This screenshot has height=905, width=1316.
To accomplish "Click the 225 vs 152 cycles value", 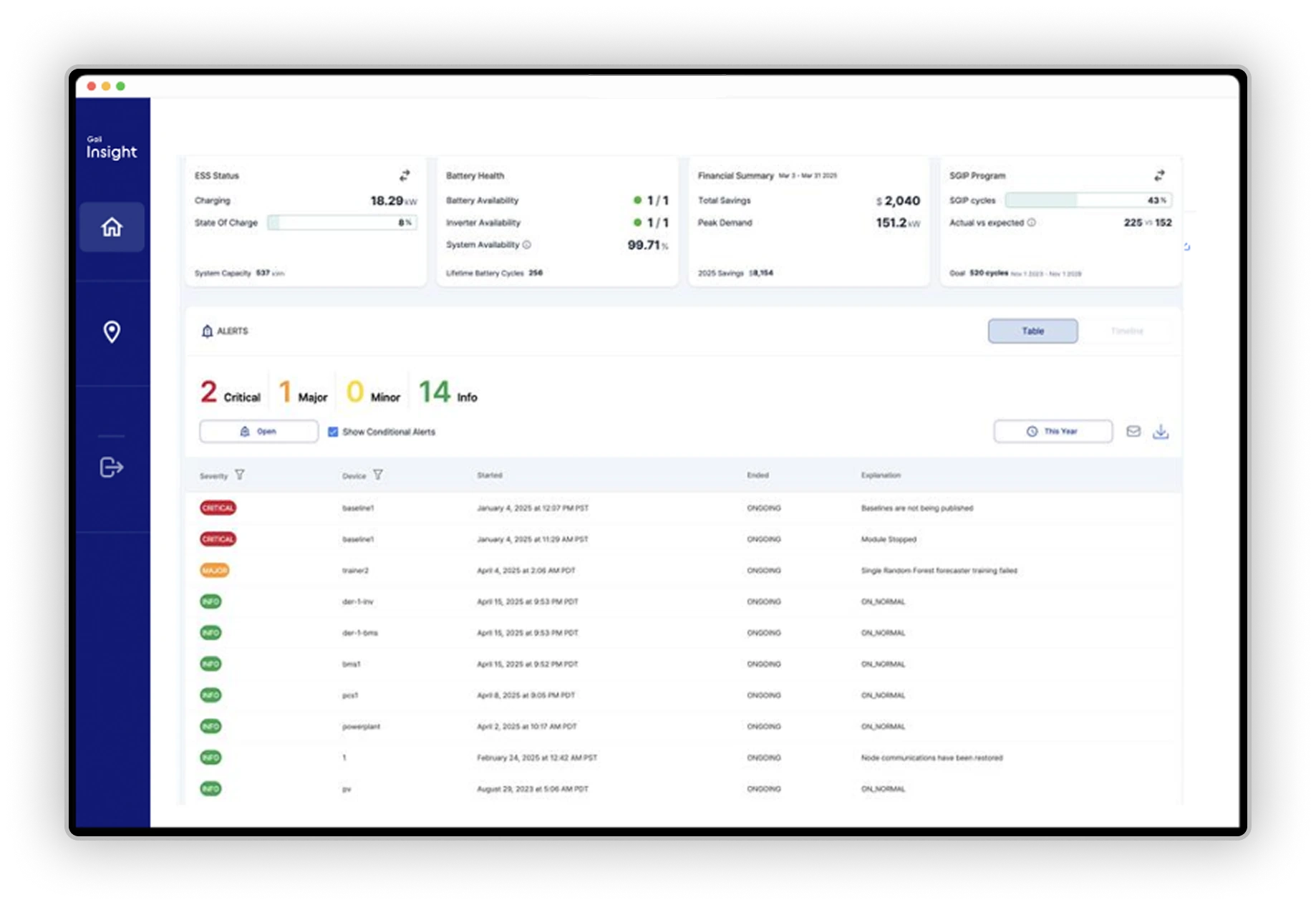I will click(1148, 223).
